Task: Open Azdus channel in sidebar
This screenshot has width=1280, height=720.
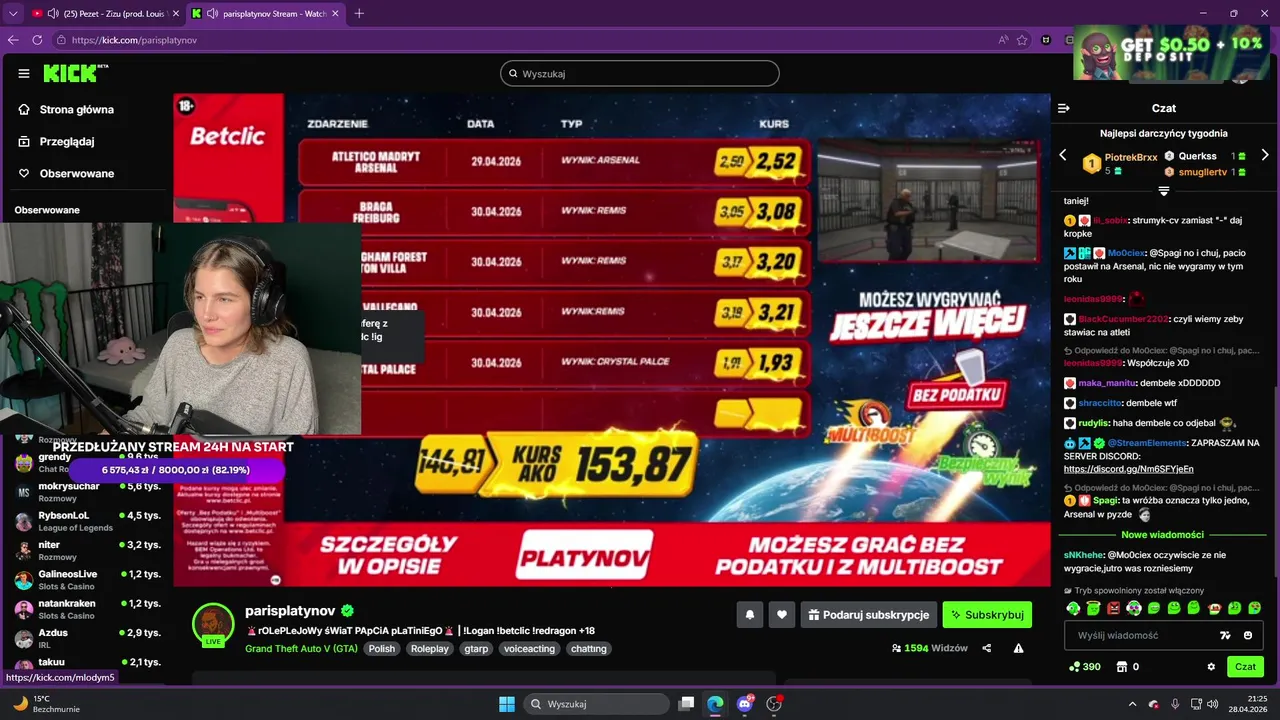Action: [x=87, y=638]
